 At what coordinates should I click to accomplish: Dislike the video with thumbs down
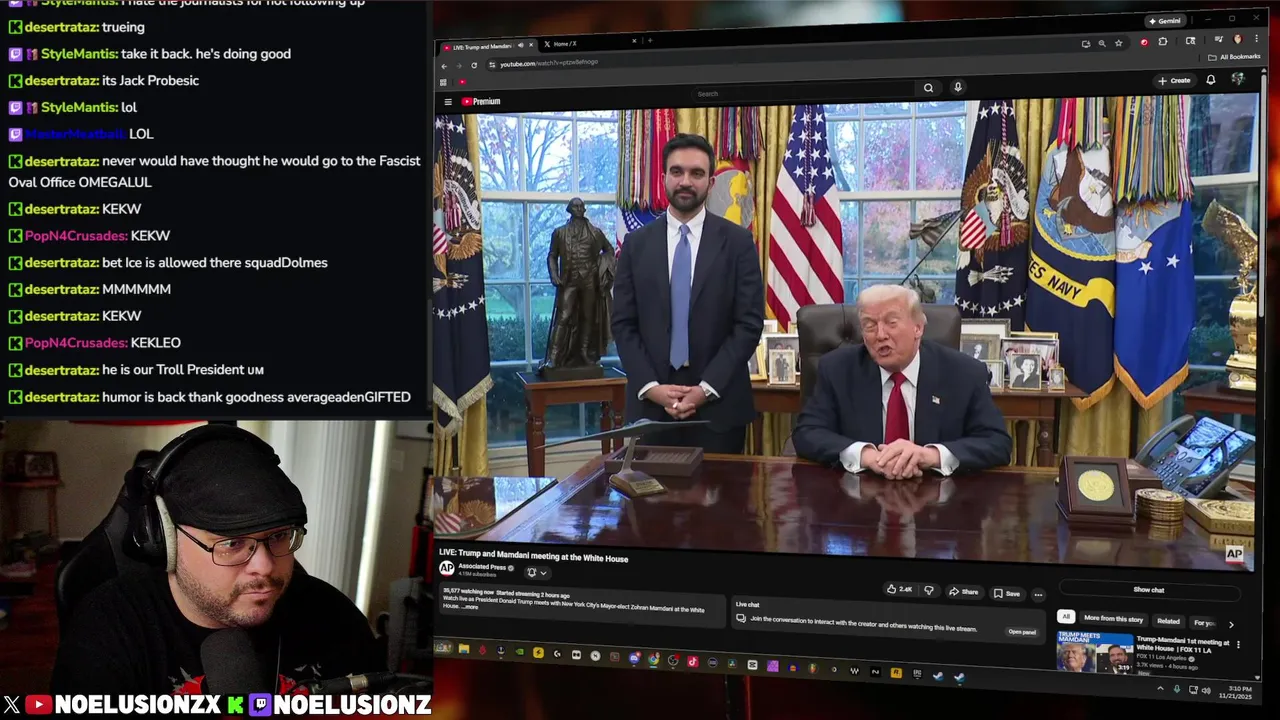click(929, 590)
